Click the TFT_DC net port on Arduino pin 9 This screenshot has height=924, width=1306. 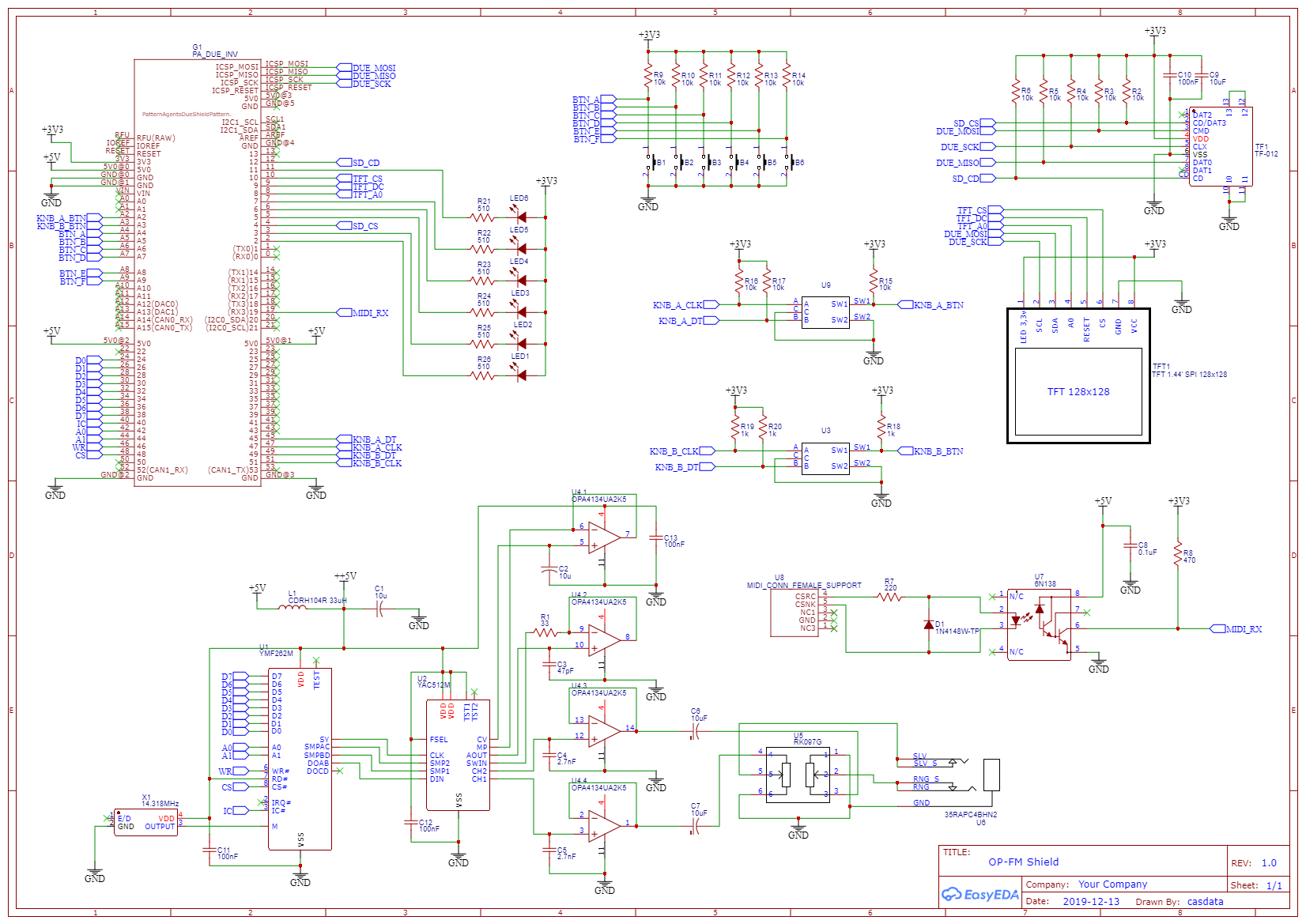coord(361,187)
